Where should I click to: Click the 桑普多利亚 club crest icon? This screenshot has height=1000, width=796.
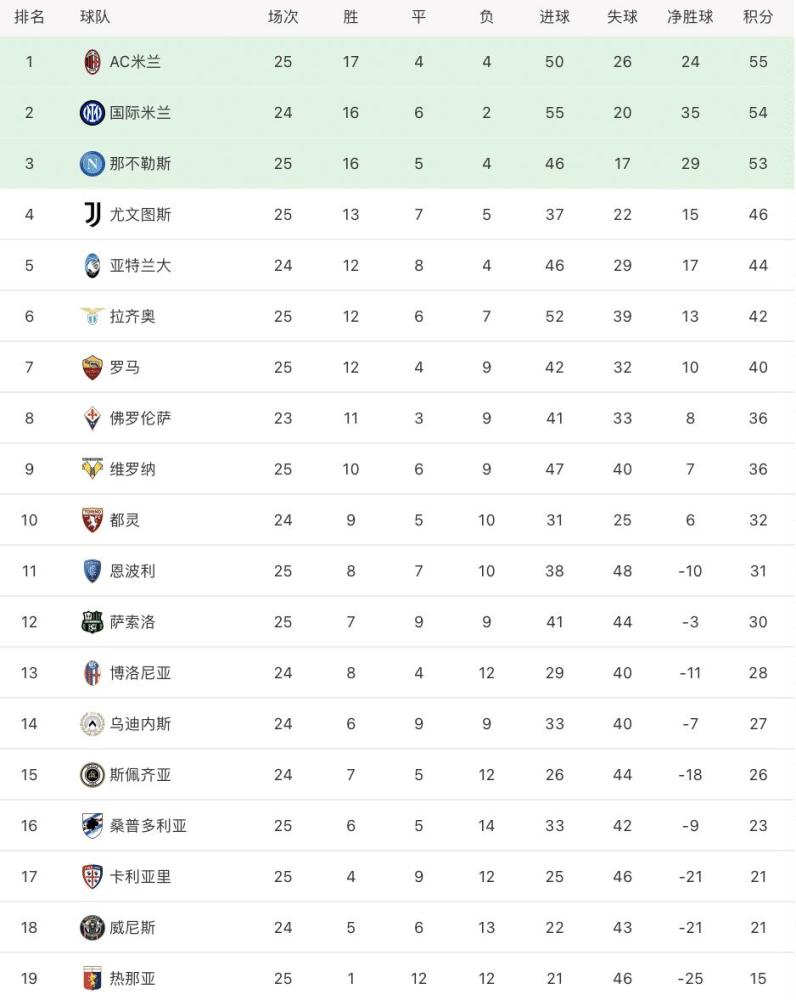point(92,826)
